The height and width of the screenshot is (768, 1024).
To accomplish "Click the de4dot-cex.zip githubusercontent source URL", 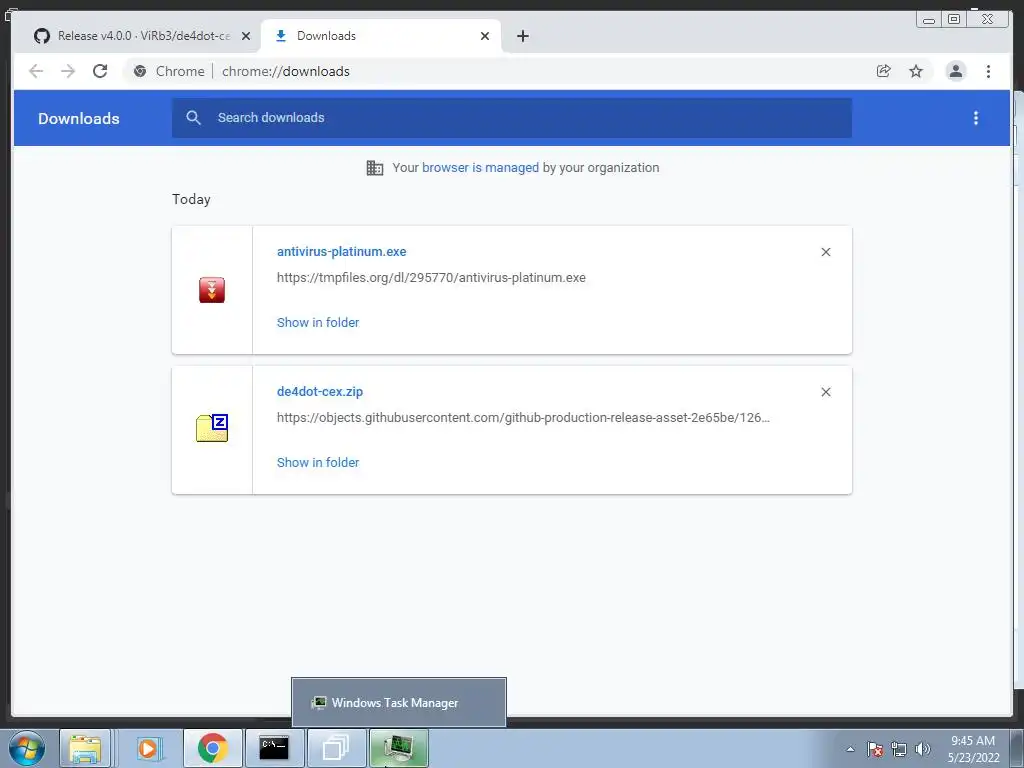I will (523, 417).
